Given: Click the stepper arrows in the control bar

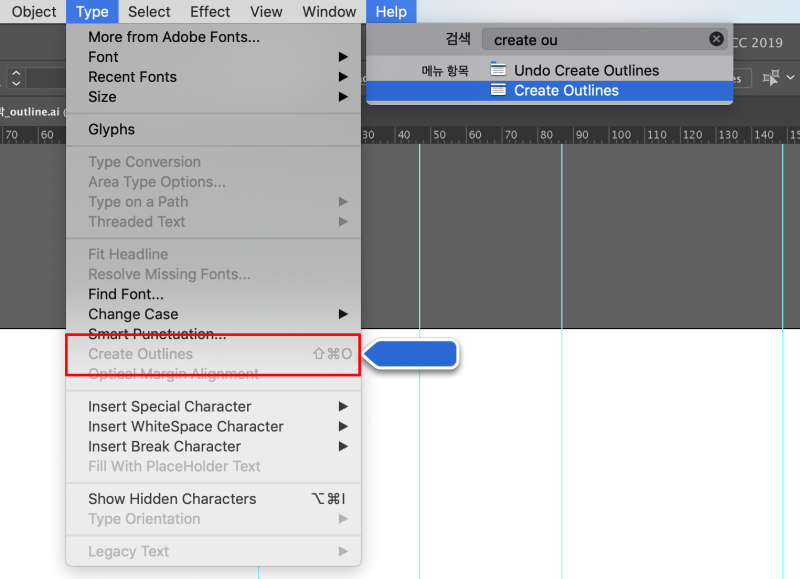Looking at the screenshot, I should click(x=16, y=78).
